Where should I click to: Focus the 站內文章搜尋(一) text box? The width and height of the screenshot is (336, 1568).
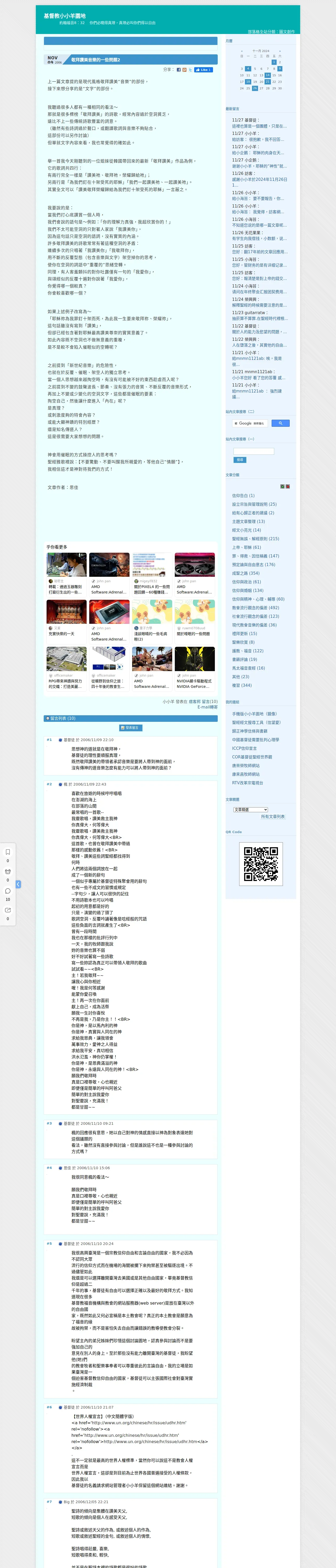(x=254, y=451)
